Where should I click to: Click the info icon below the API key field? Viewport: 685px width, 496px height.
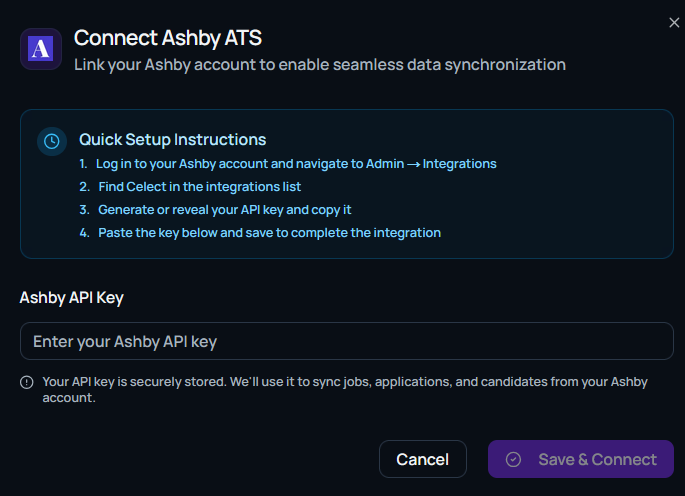(27, 382)
